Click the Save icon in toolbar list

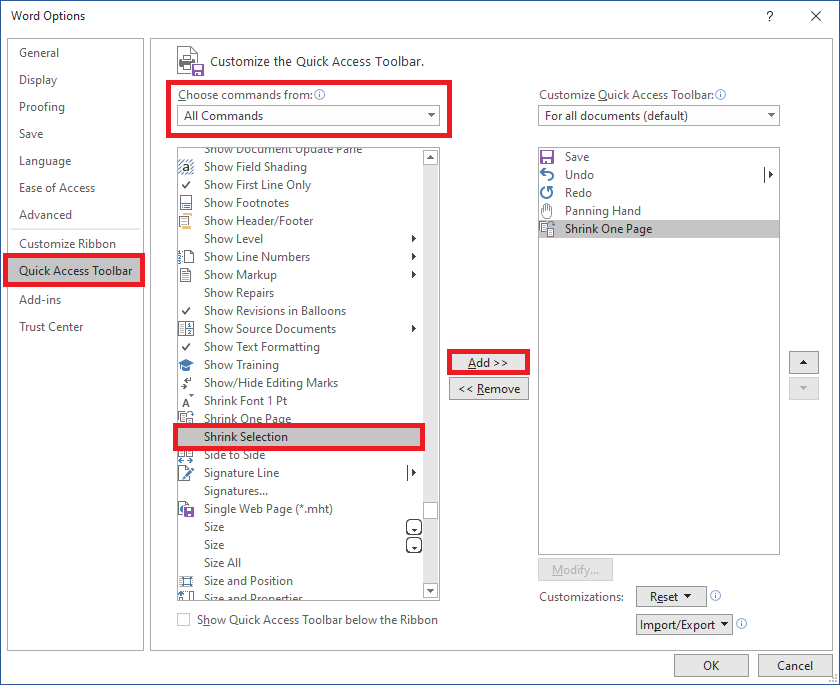(547, 157)
